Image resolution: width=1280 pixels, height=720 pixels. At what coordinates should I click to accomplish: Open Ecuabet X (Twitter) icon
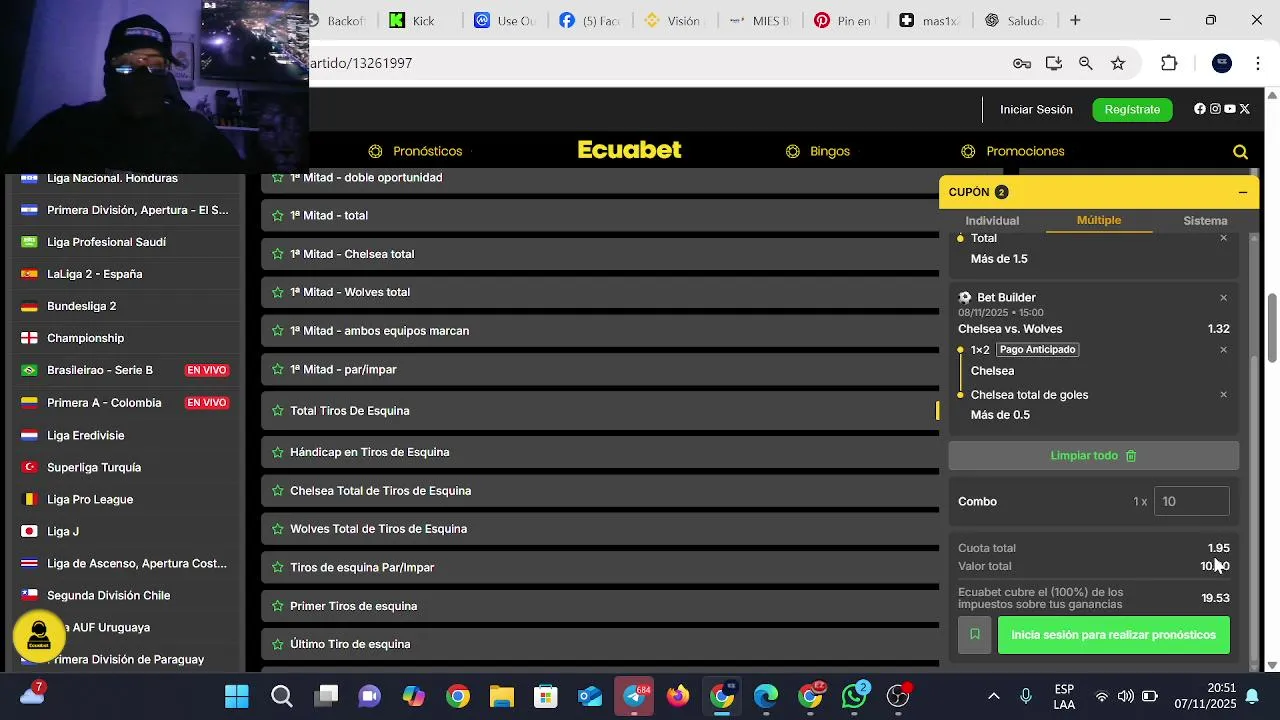click(x=1245, y=109)
